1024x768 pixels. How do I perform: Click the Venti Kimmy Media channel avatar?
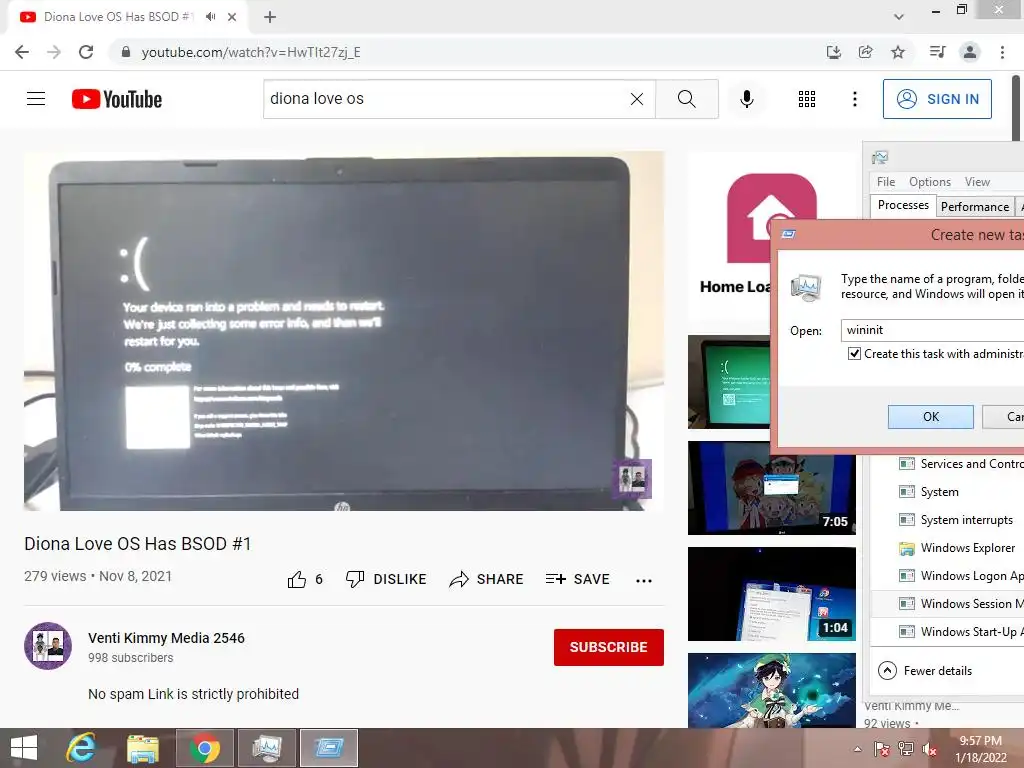point(48,646)
